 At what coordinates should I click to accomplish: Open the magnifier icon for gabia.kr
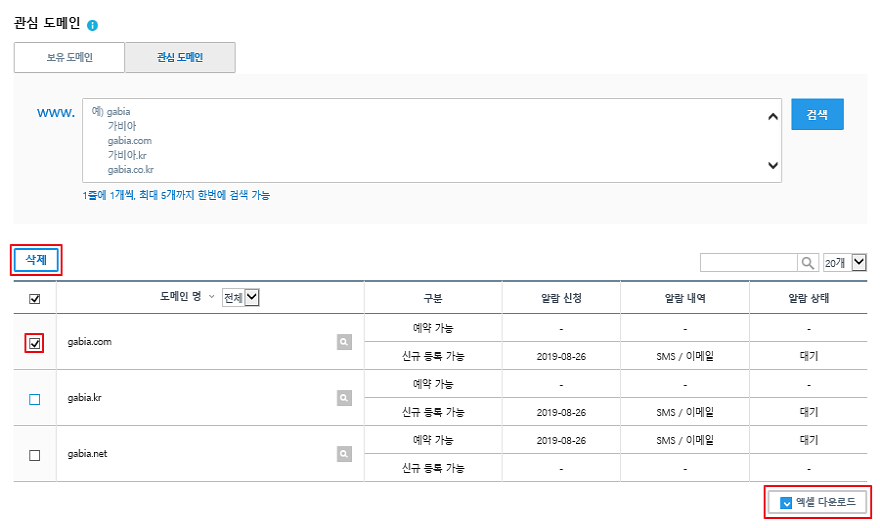click(344, 398)
